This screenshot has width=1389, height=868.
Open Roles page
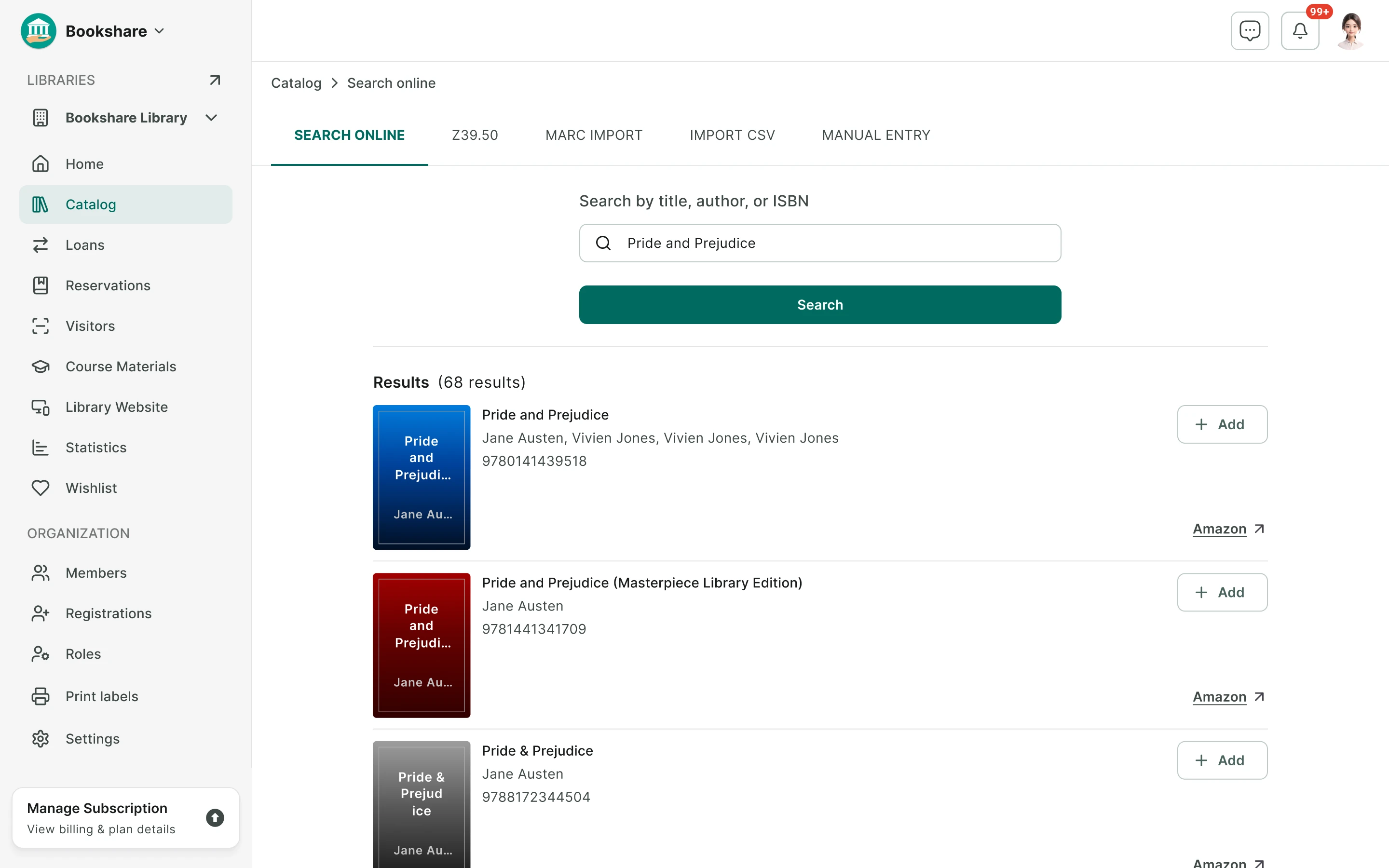tap(126, 654)
